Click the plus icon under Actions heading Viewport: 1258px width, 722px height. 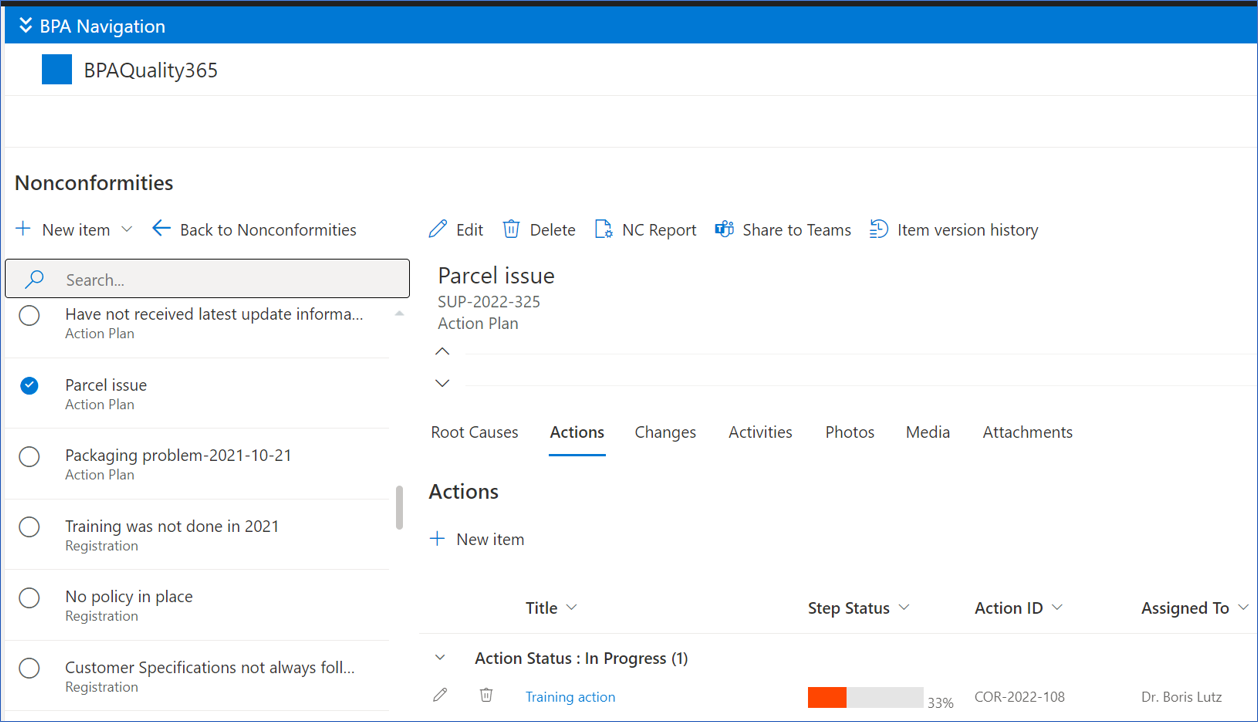click(437, 539)
